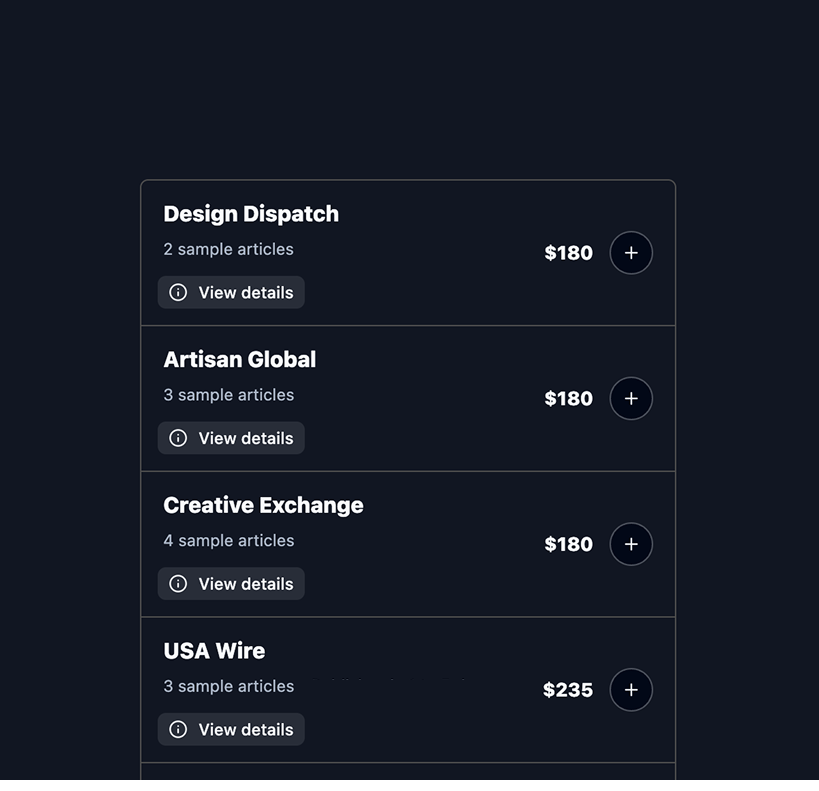Viewport: 819px width, 791px height.
Task: Click info icon under USA Wire
Action: point(178,729)
